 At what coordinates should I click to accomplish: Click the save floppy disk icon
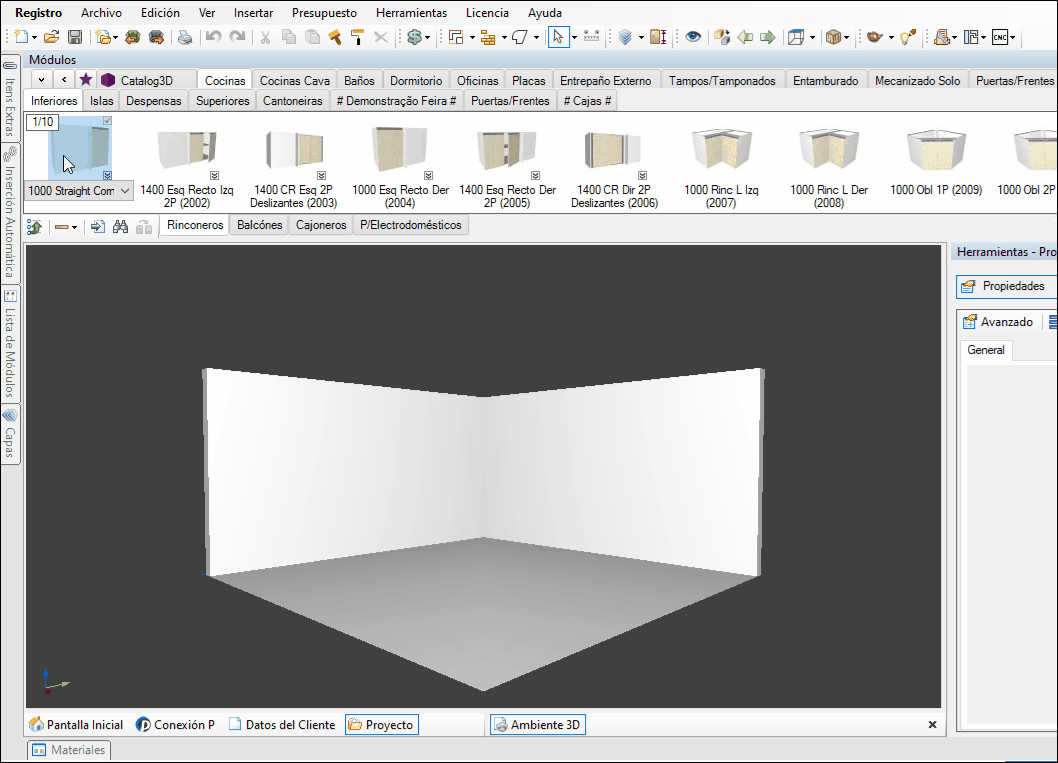[x=75, y=37]
